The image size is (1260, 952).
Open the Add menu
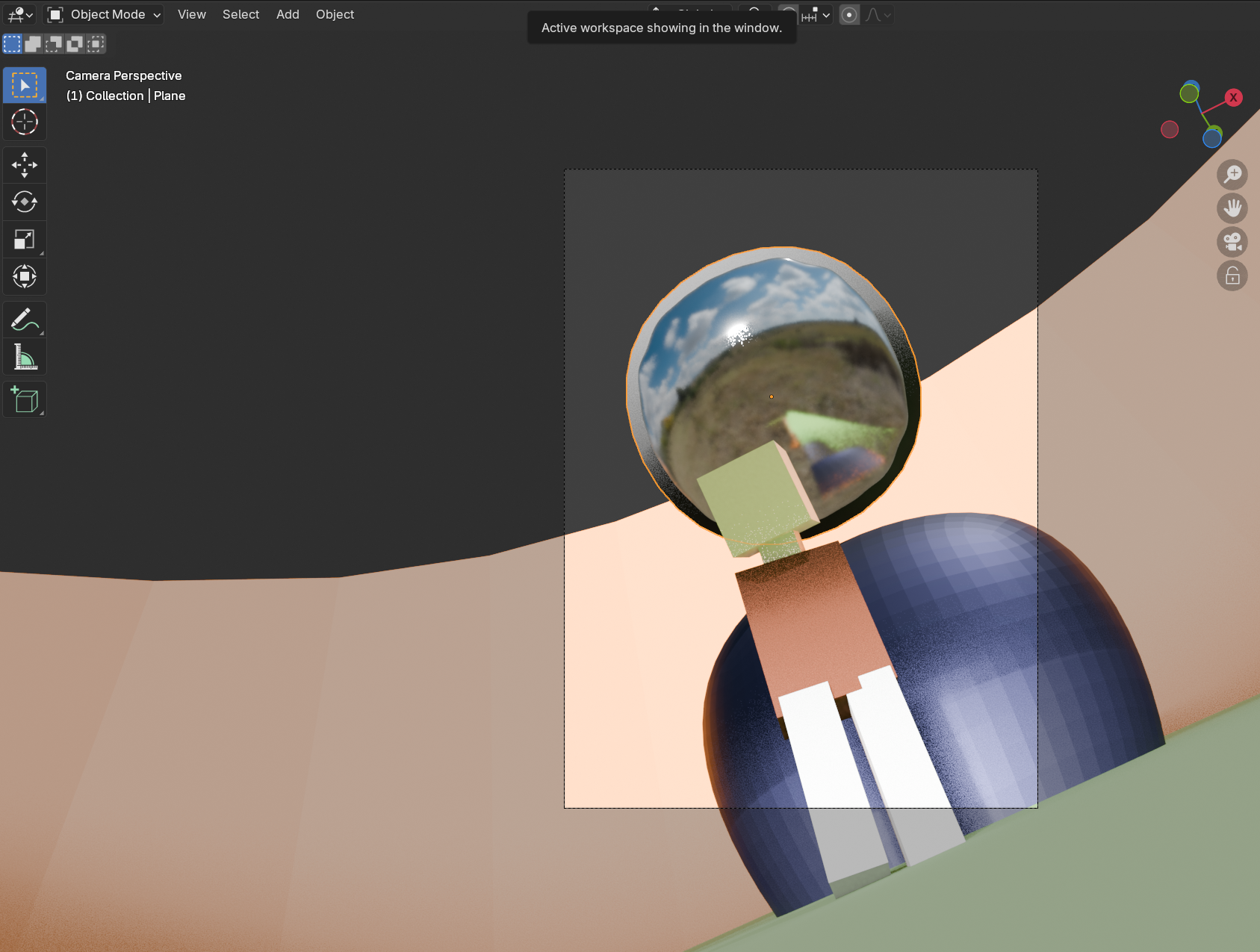click(287, 14)
